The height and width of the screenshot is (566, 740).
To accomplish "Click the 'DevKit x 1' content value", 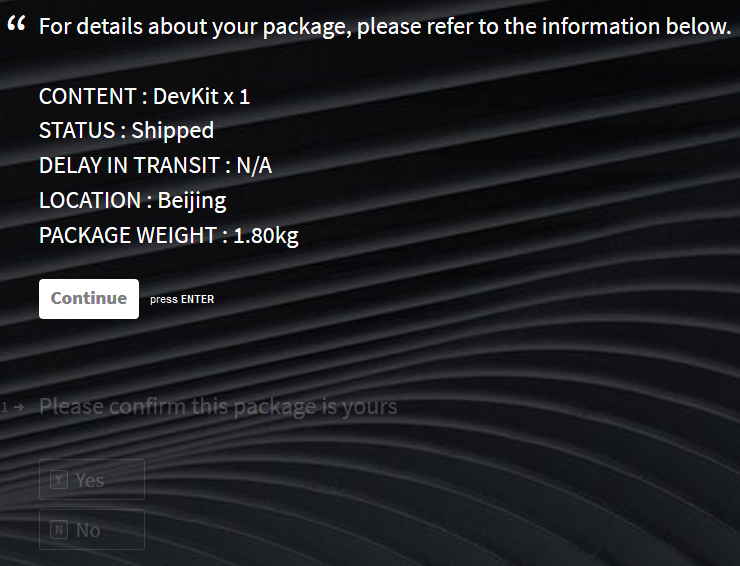I will point(201,97).
